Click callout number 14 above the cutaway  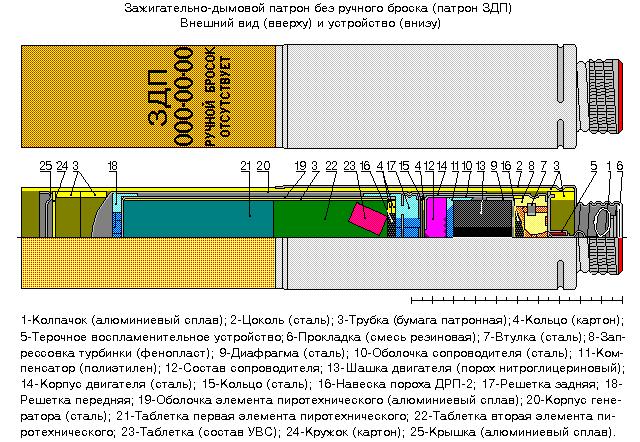pyautogui.click(x=442, y=166)
